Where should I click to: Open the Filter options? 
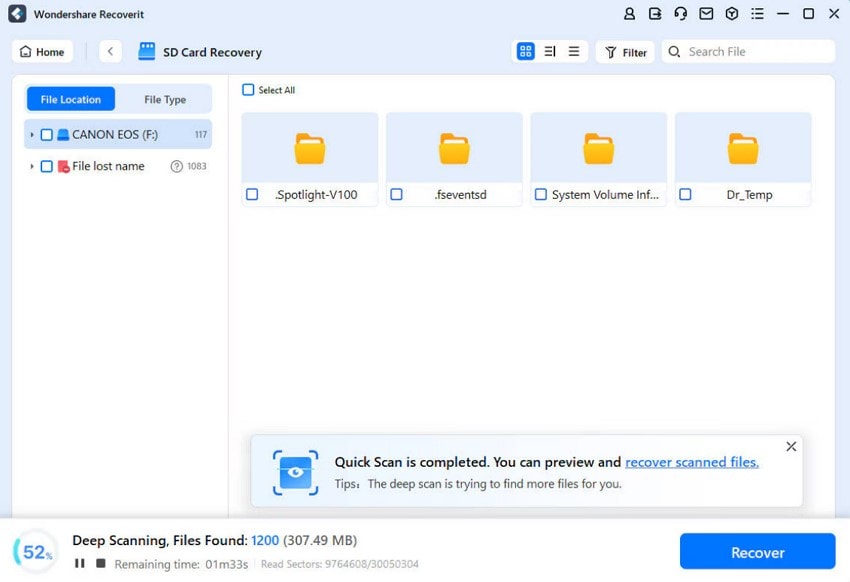pos(626,52)
